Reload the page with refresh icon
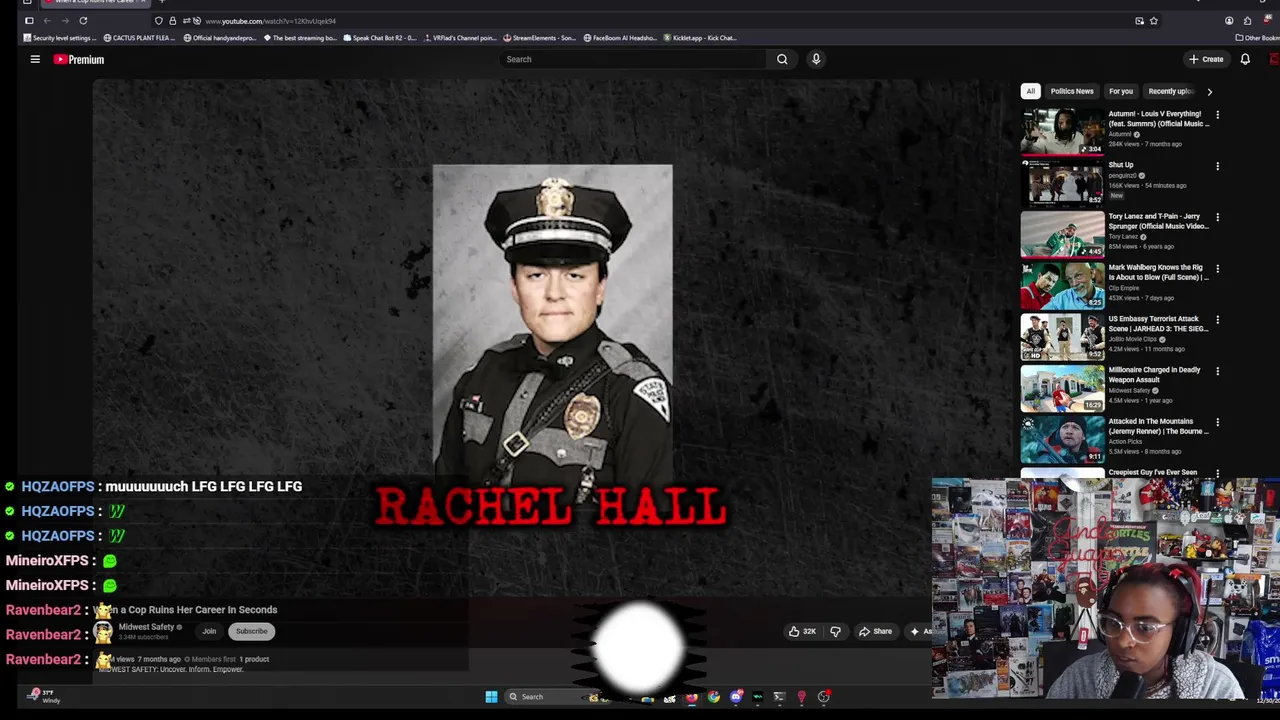 pyautogui.click(x=83, y=21)
